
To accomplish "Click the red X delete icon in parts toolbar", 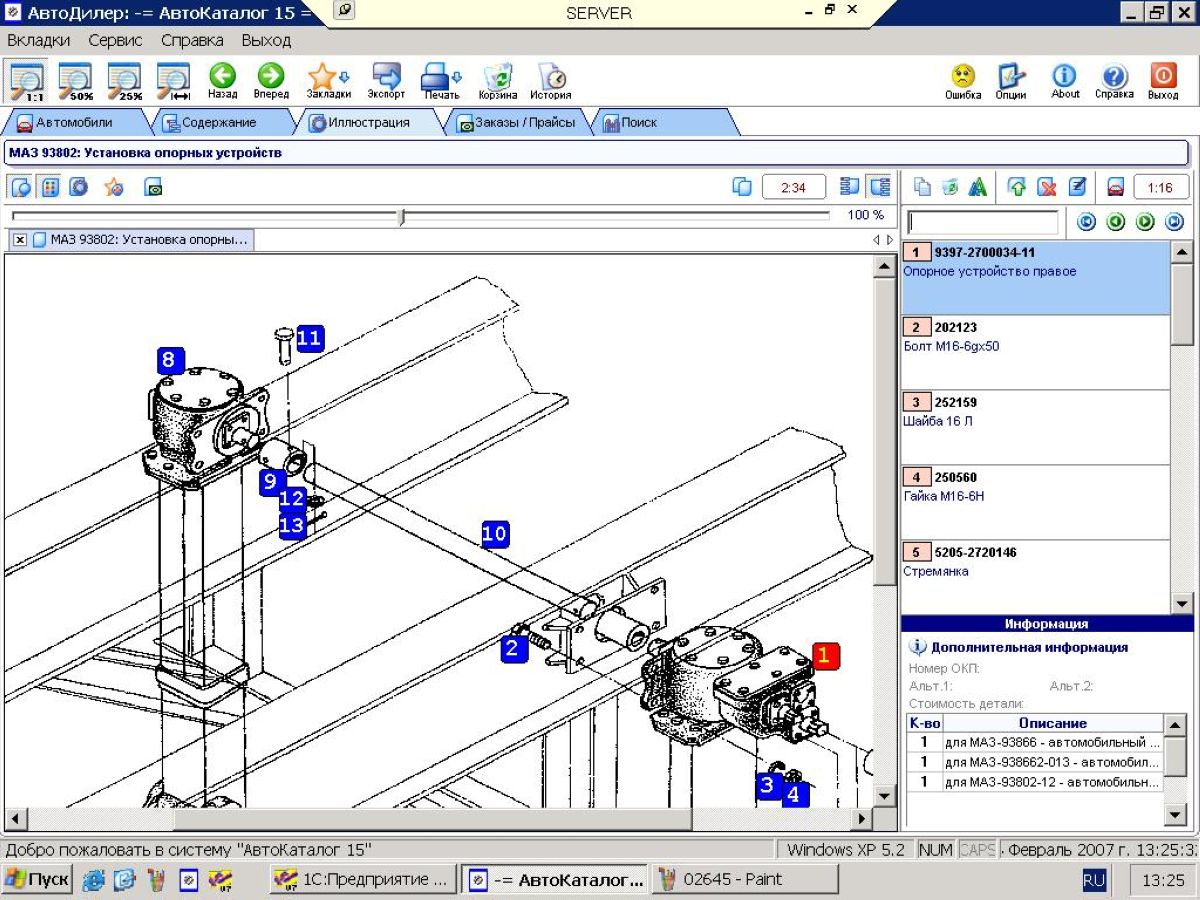I will point(1047,187).
